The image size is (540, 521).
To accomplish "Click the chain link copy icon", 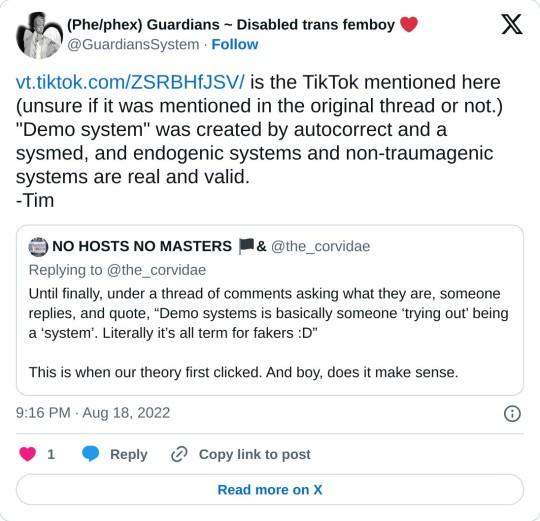I will point(179,454).
